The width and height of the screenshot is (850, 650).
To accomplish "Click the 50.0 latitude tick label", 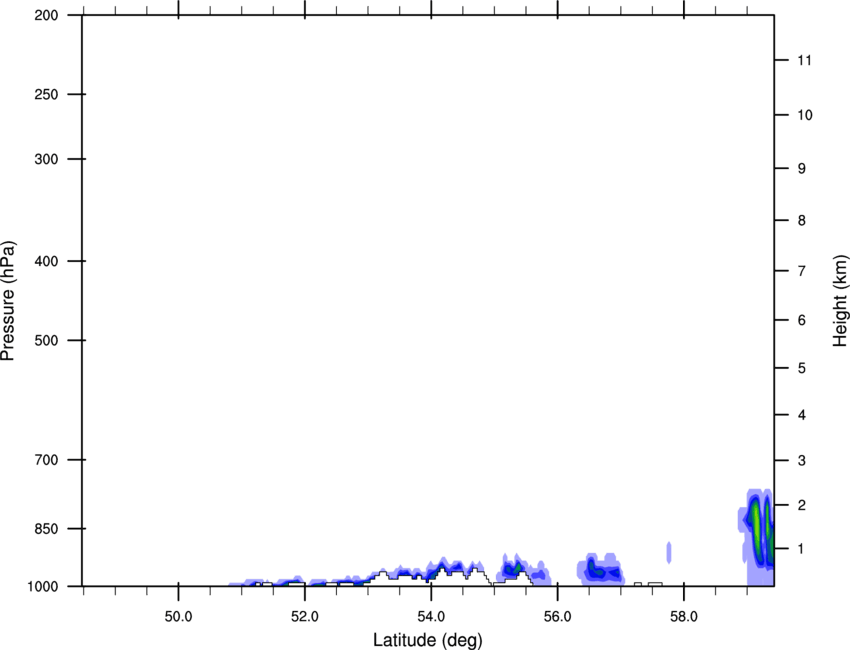I will [x=178, y=616].
